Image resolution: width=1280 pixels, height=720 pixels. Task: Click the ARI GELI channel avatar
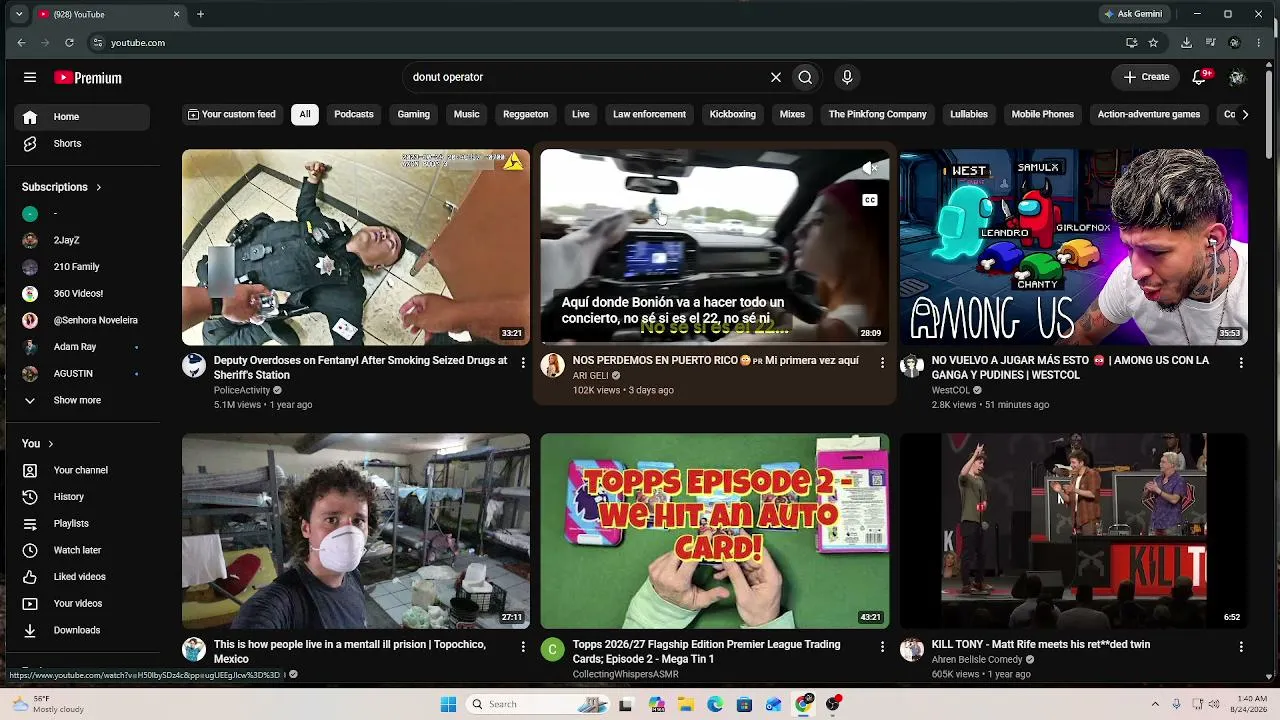(553, 365)
